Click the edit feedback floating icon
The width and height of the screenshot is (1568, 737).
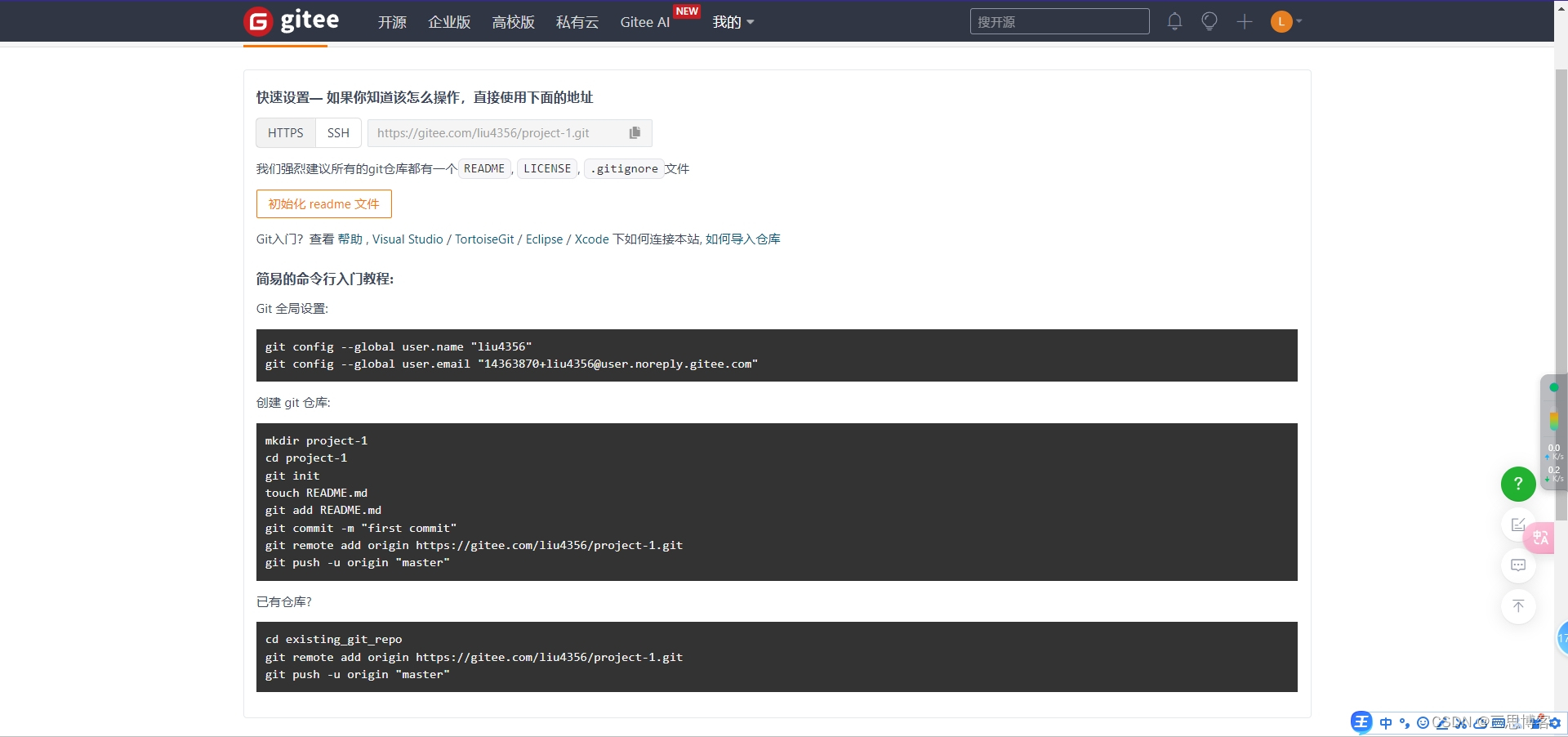[1517, 525]
